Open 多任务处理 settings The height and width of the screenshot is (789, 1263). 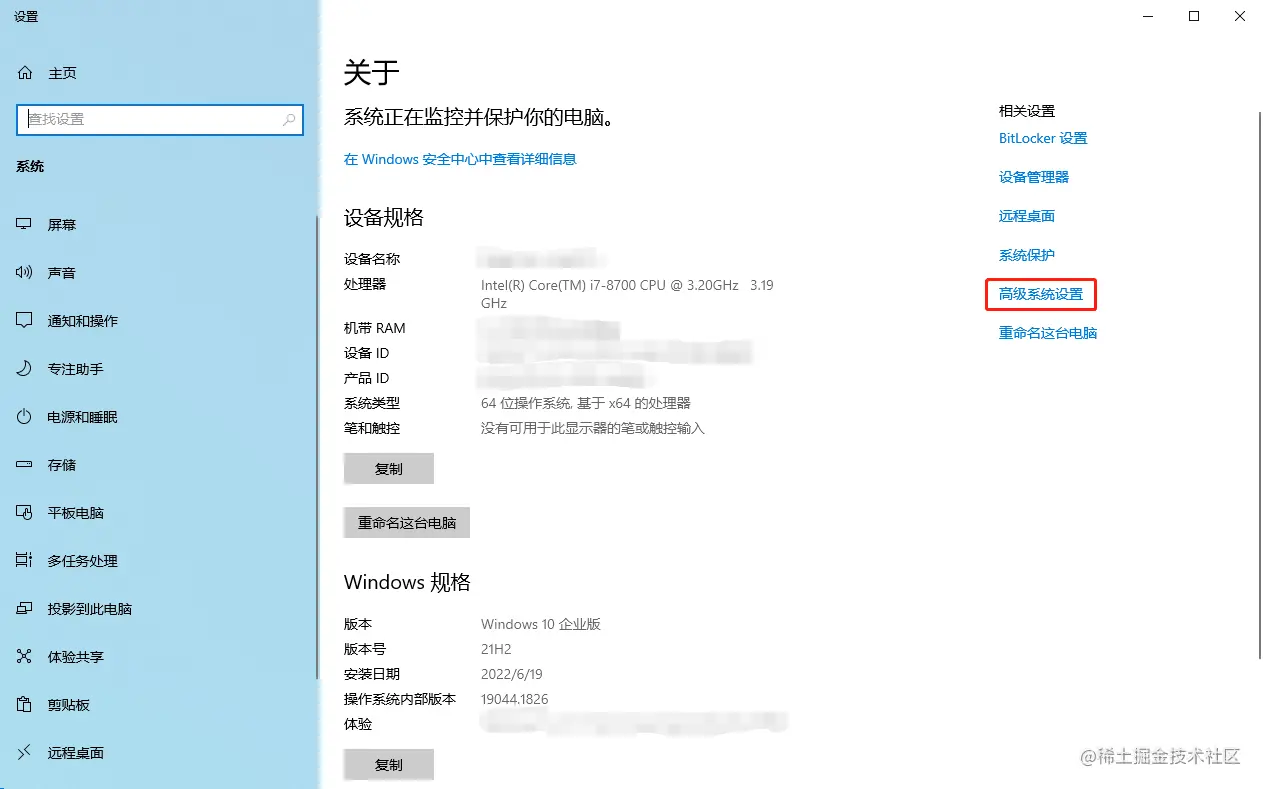pos(158,561)
